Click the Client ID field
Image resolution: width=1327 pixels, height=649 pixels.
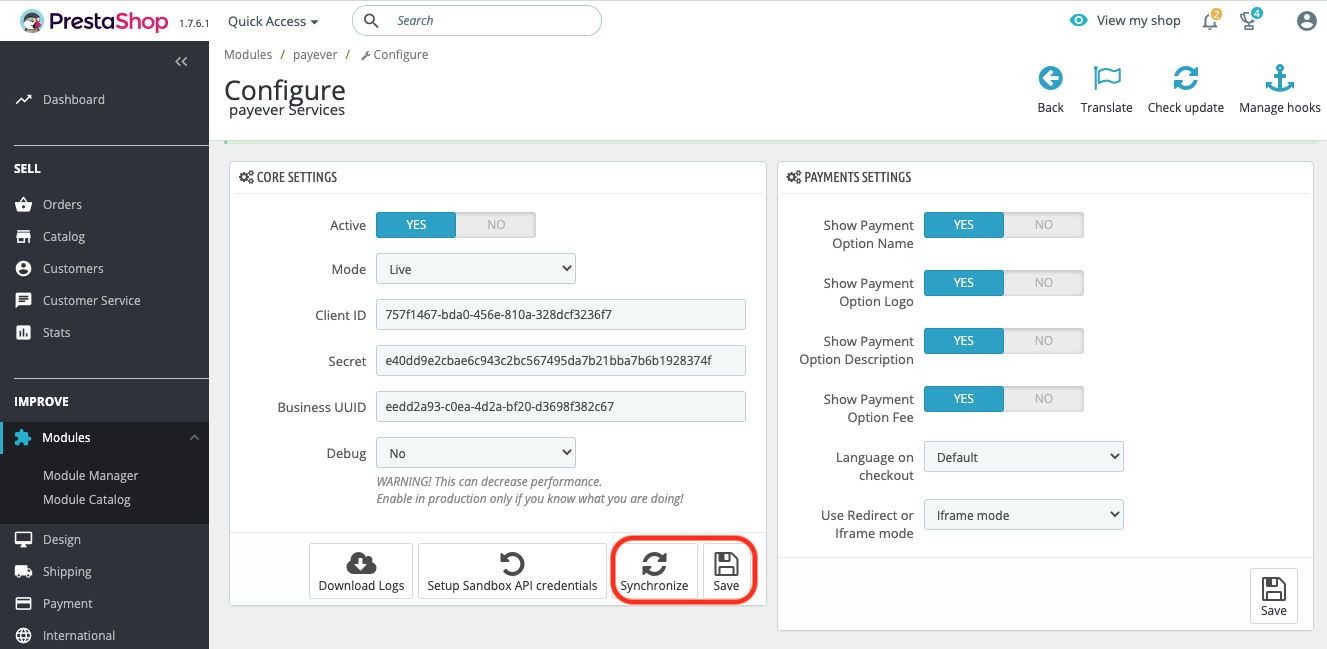point(561,315)
